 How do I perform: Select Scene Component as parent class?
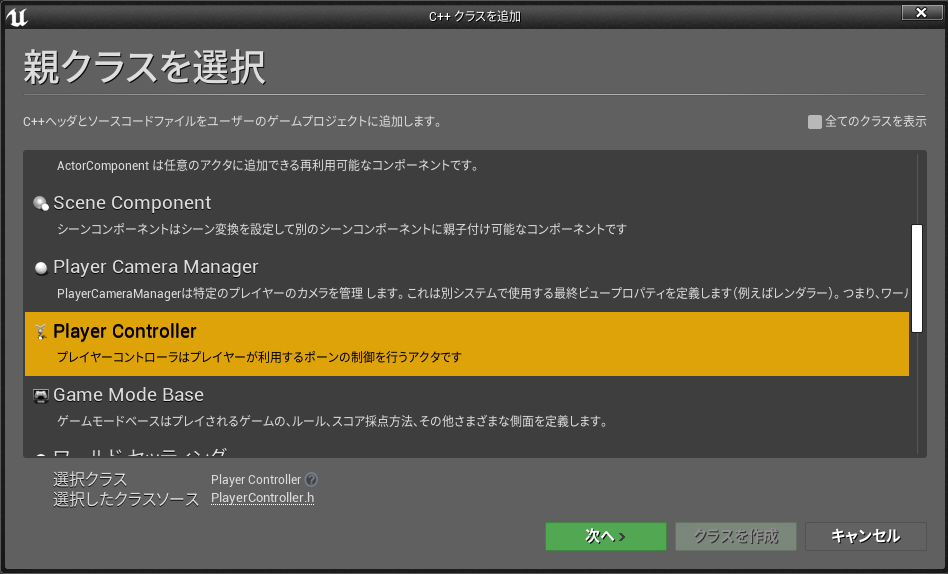(466, 216)
